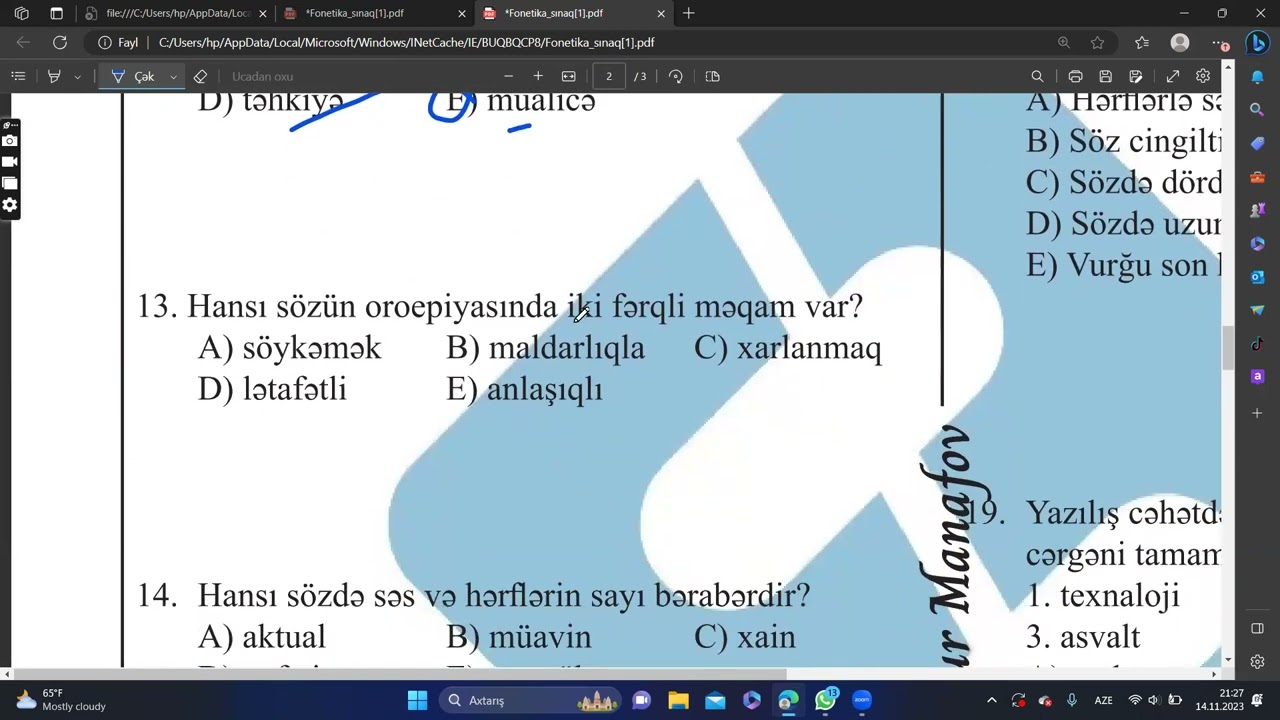Open the browser profile avatar
The height and width of the screenshot is (720, 1280).
click(1180, 43)
